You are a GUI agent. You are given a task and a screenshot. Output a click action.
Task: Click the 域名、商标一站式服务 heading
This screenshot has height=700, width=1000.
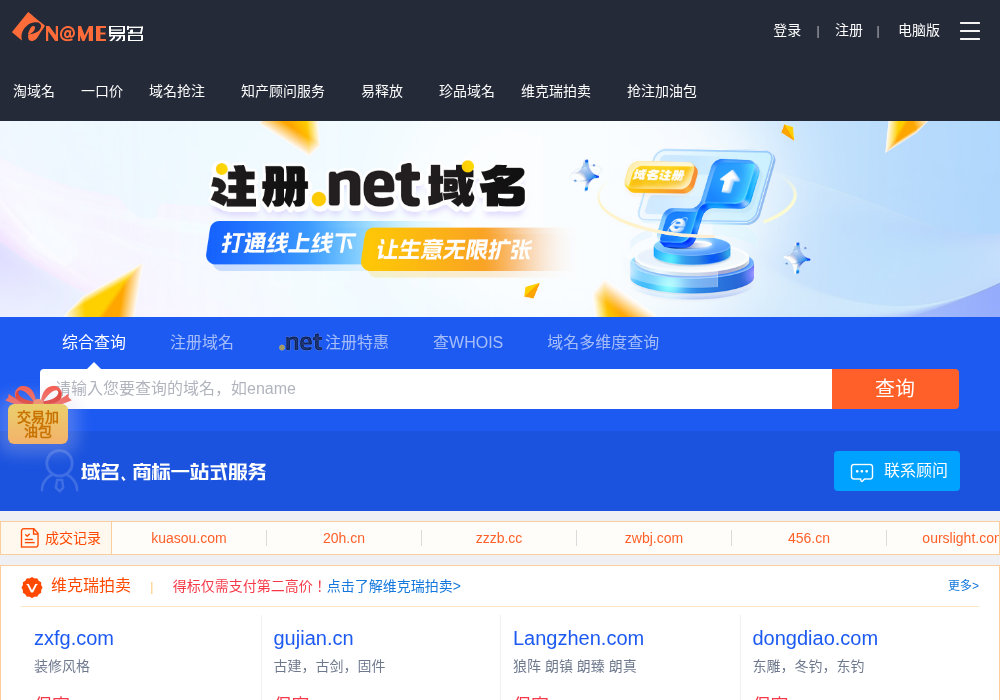(x=173, y=472)
